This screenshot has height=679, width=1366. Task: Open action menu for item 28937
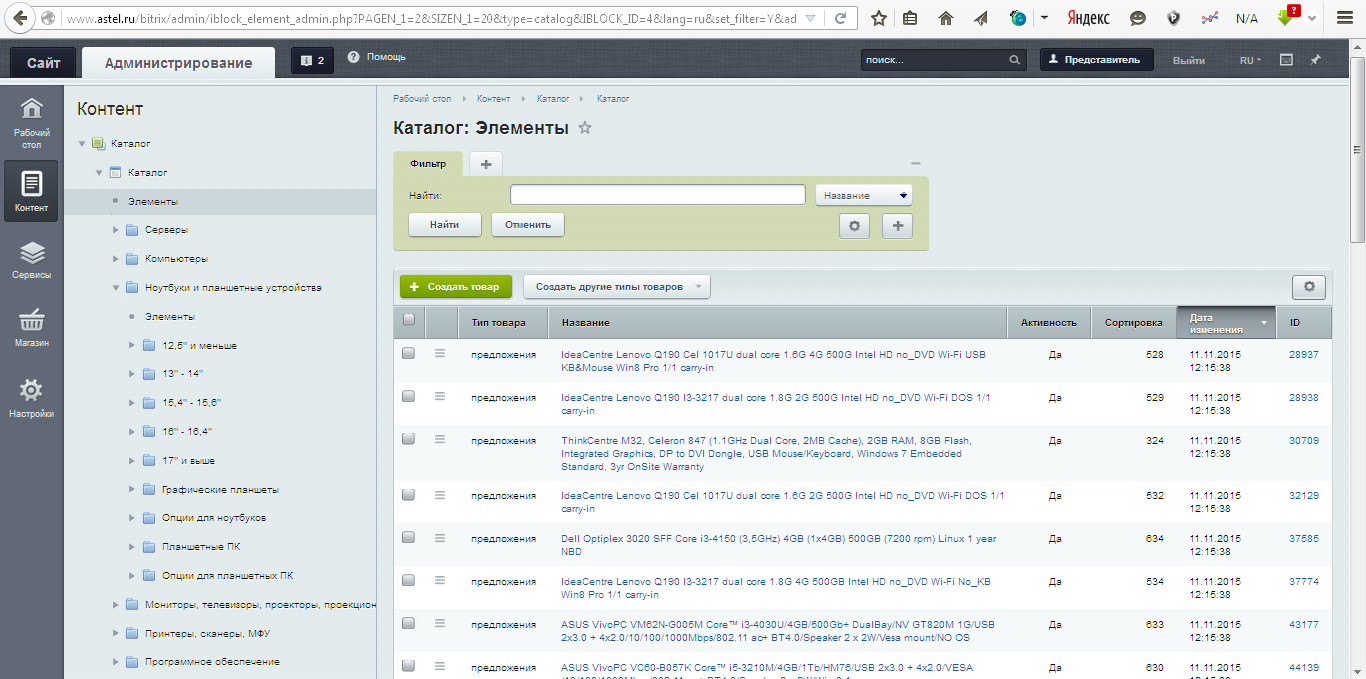(439, 353)
